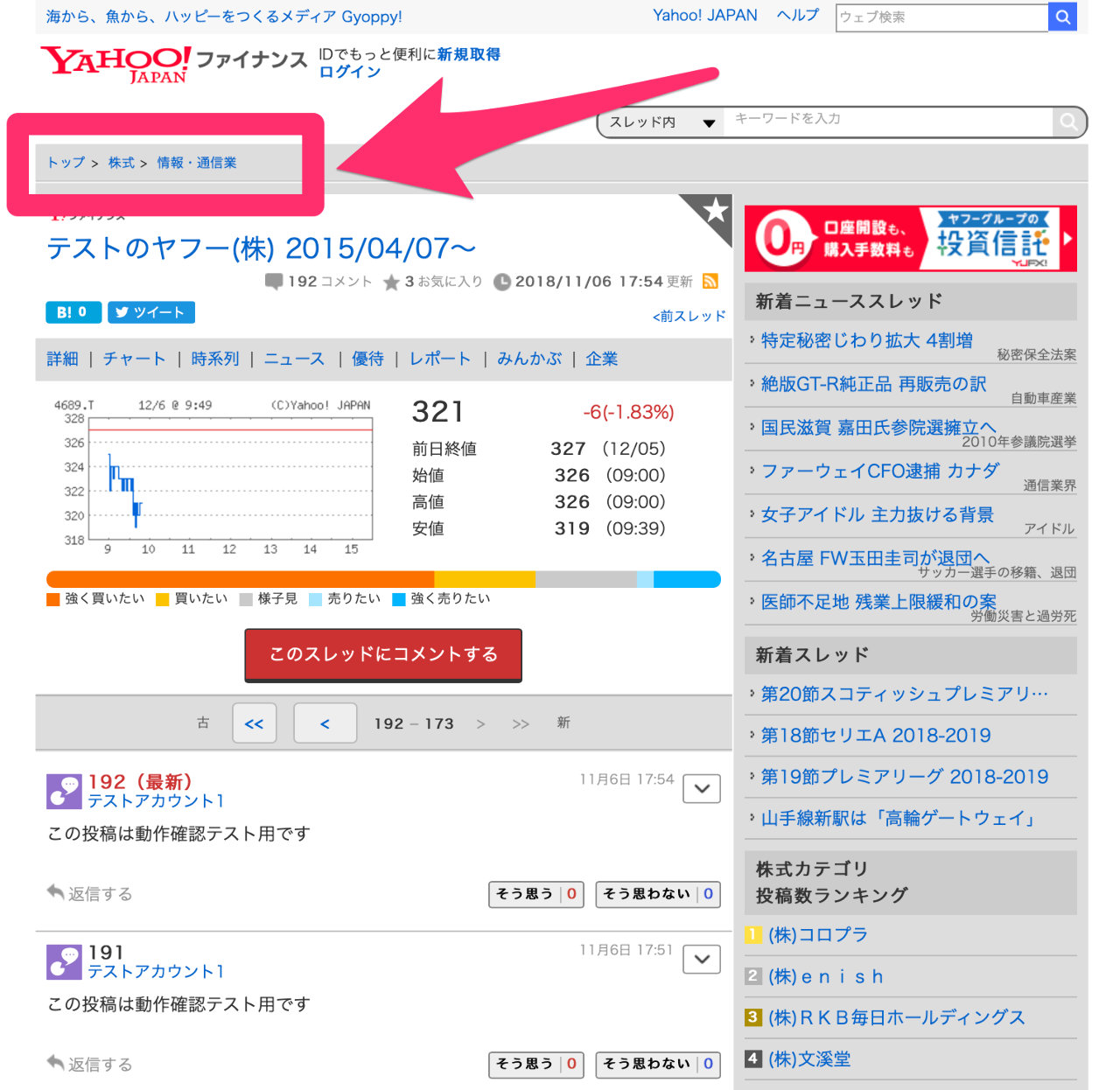Open the 優待 tab
The width and height of the screenshot is (1120, 1090).
pyautogui.click(x=367, y=359)
